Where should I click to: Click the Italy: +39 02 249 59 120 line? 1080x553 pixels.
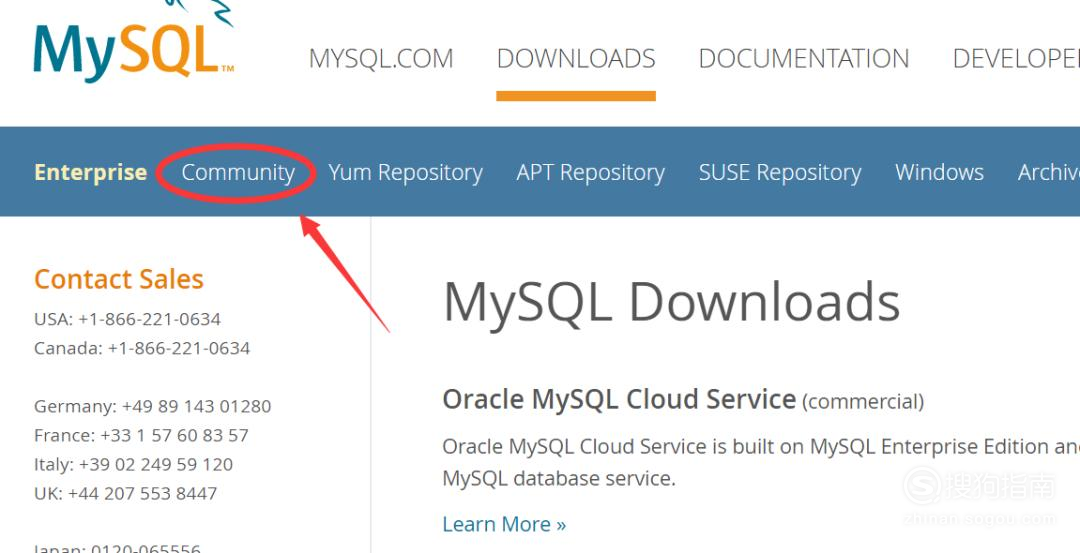(x=133, y=464)
